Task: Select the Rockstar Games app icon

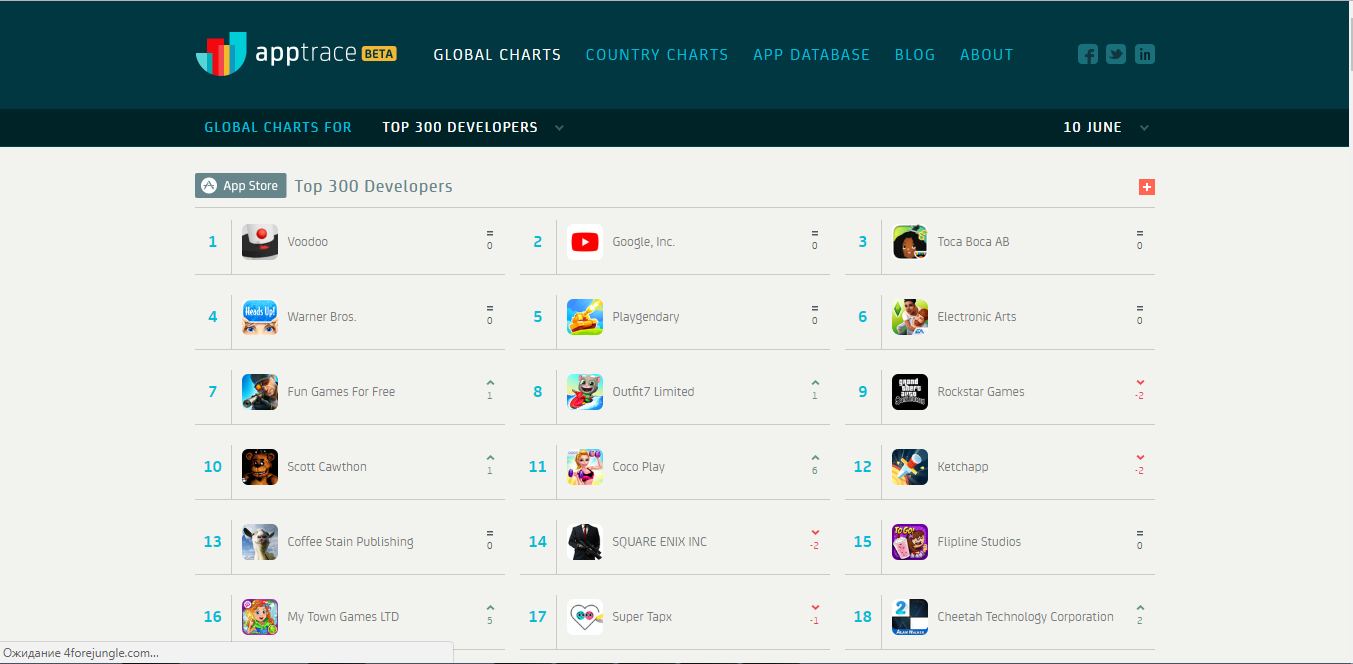Action: [909, 392]
